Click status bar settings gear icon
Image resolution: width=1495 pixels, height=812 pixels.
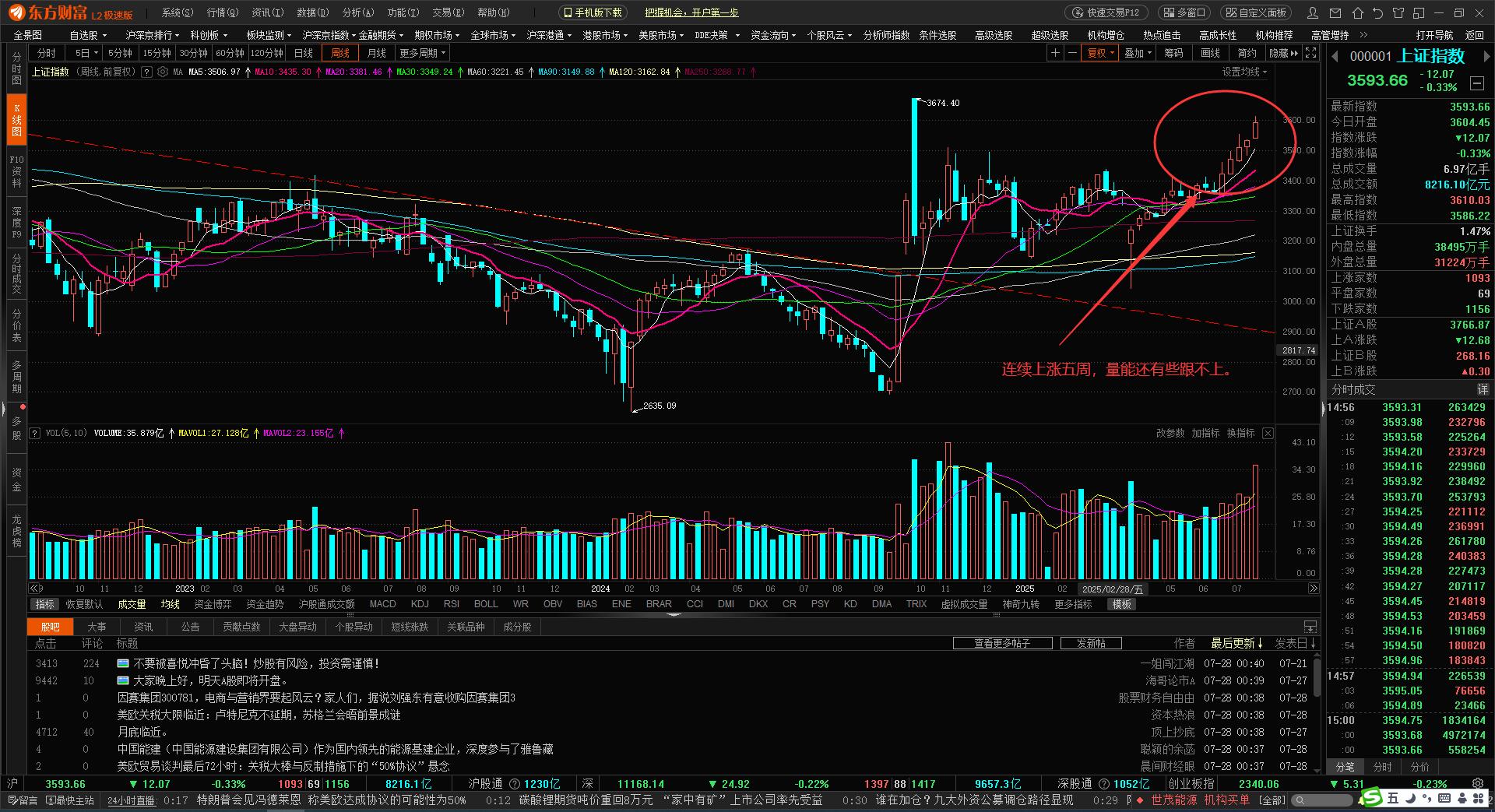pos(1478,784)
